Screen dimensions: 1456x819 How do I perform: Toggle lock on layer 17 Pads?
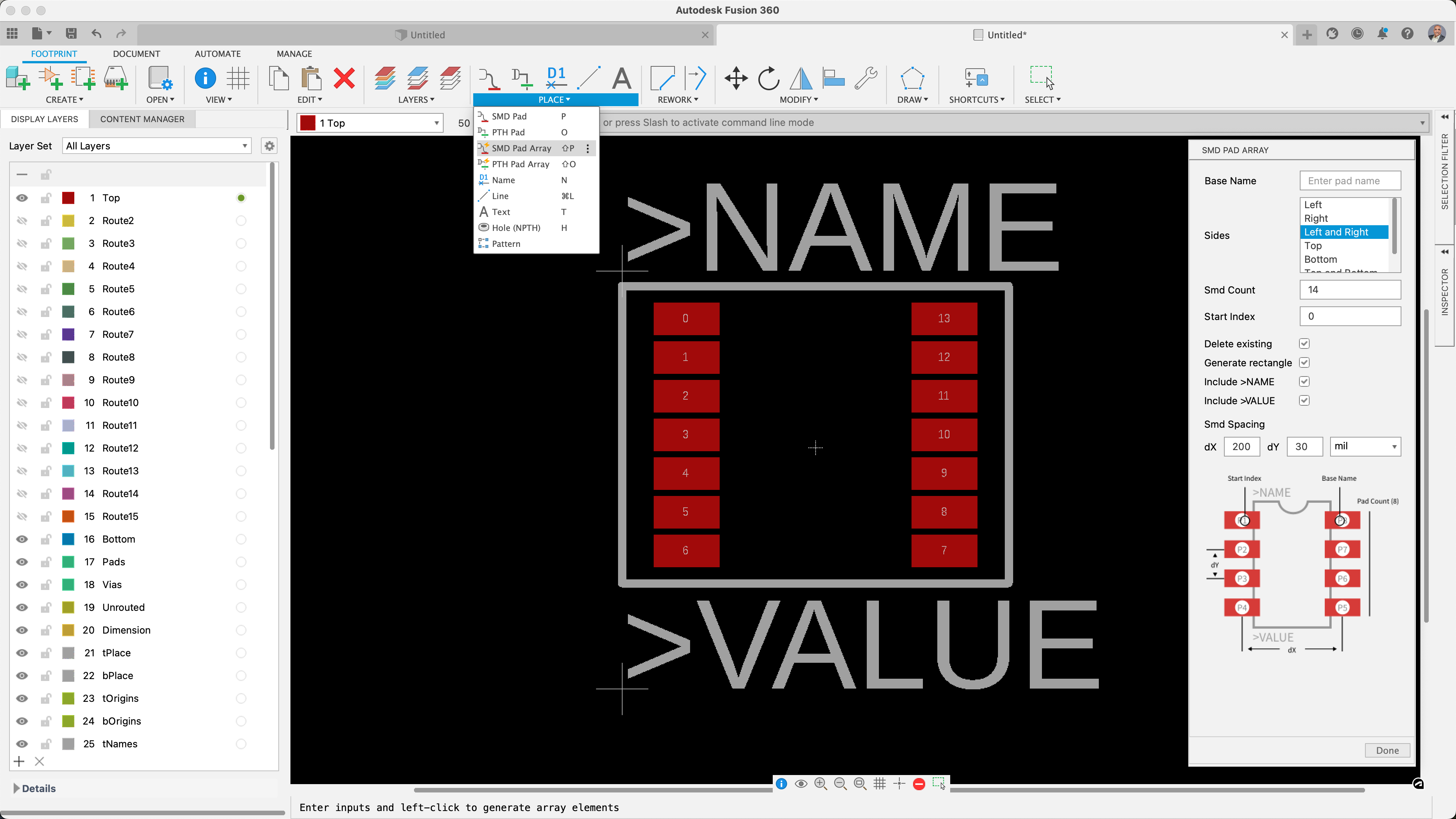pos(45,562)
